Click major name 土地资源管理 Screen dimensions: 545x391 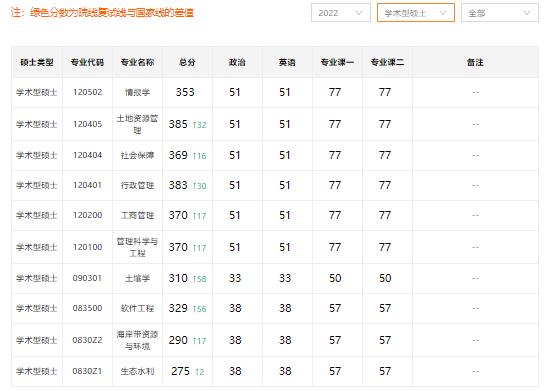(x=137, y=124)
